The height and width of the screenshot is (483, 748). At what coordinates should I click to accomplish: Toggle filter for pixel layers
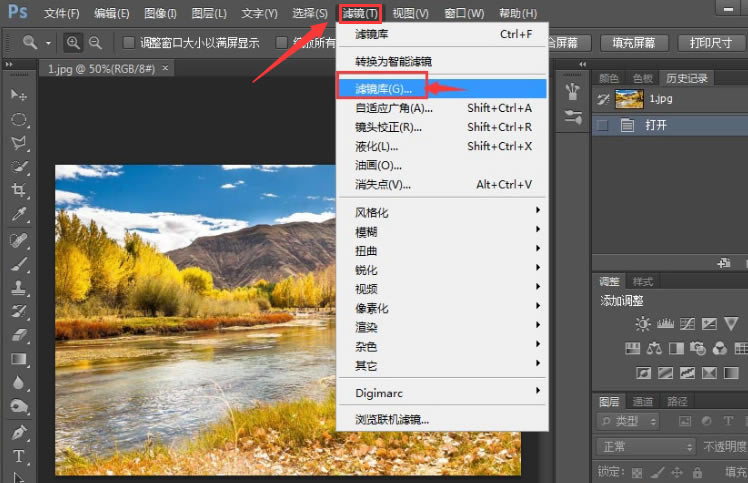pyautogui.click(x=685, y=421)
